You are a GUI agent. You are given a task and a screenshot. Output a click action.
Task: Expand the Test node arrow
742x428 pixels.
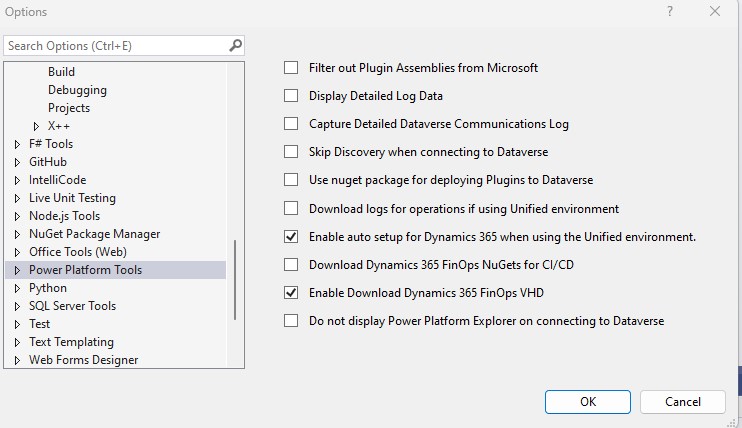18,324
